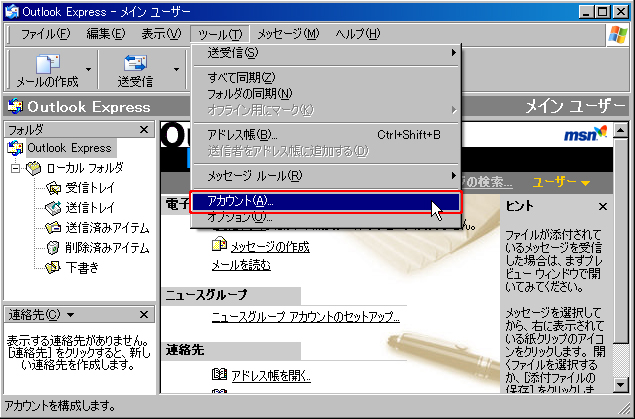Click the 送信トレイ outbox icon

pos(53,208)
